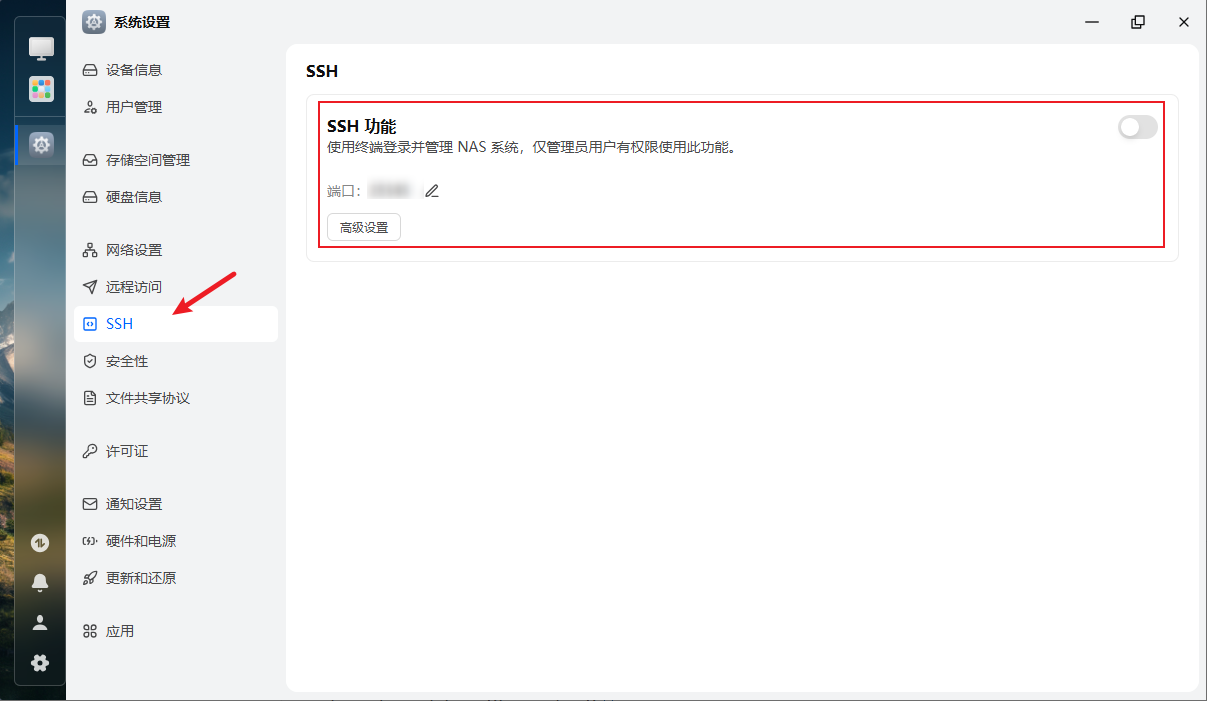Open the desktop monitor icon in dock
This screenshot has height=701, width=1207.
tap(41, 48)
